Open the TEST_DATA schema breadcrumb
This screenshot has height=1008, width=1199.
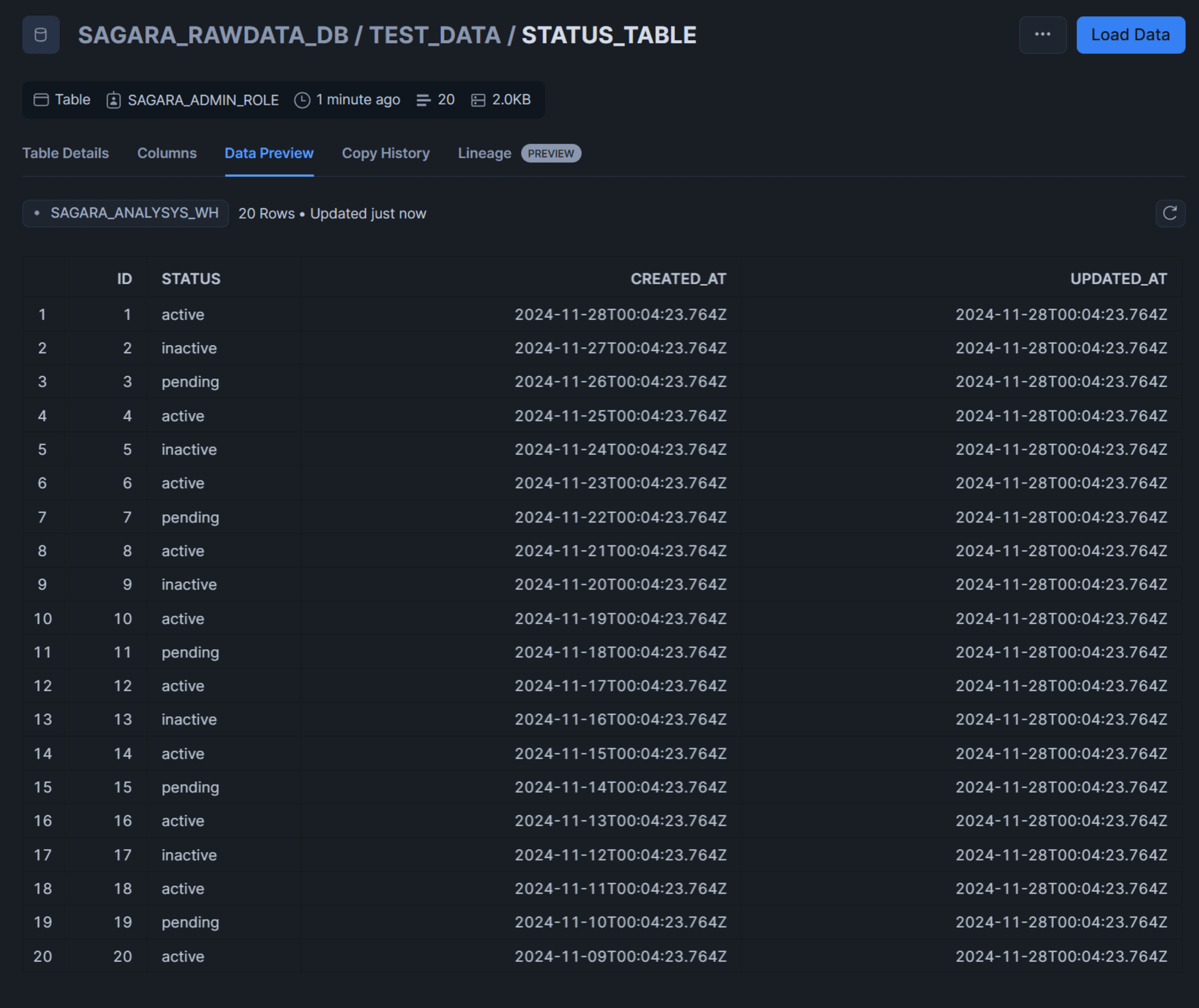coord(435,35)
